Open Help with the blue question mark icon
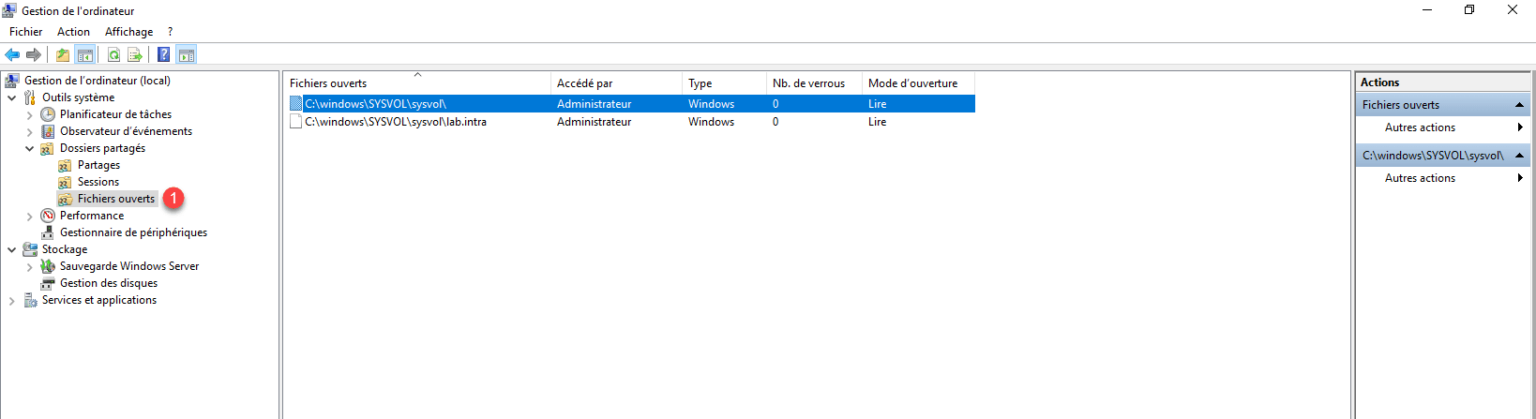 coord(163,55)
